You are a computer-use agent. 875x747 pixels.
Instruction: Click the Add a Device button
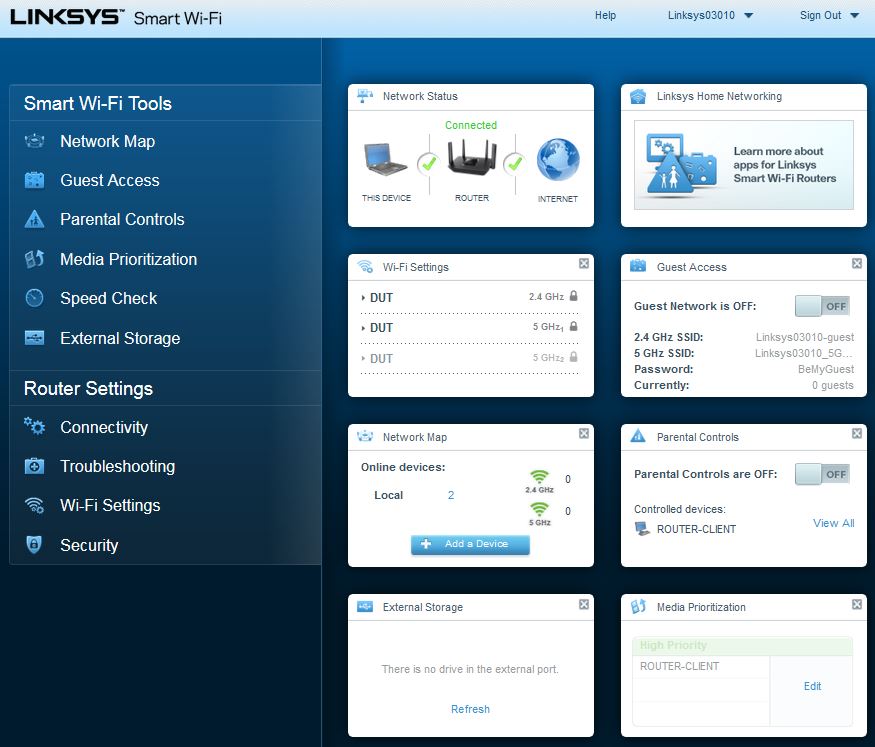470,544
